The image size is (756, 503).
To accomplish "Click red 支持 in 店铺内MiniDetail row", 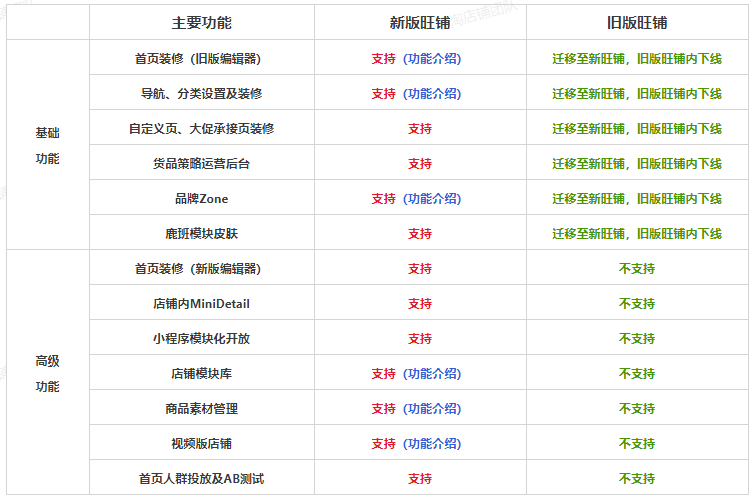I will 420,304.
